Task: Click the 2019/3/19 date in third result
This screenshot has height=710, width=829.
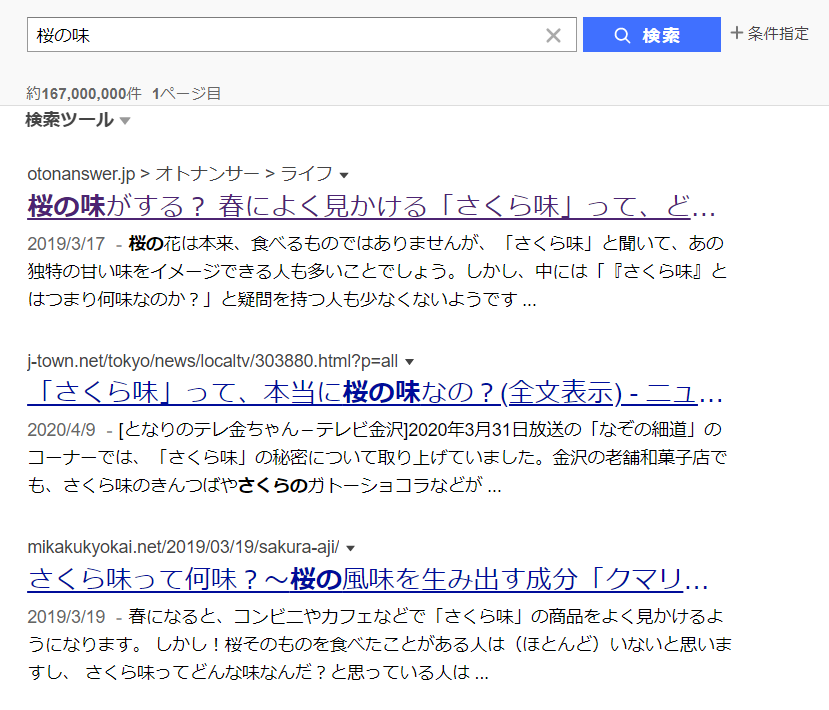Action: click(x=66, y=616)
